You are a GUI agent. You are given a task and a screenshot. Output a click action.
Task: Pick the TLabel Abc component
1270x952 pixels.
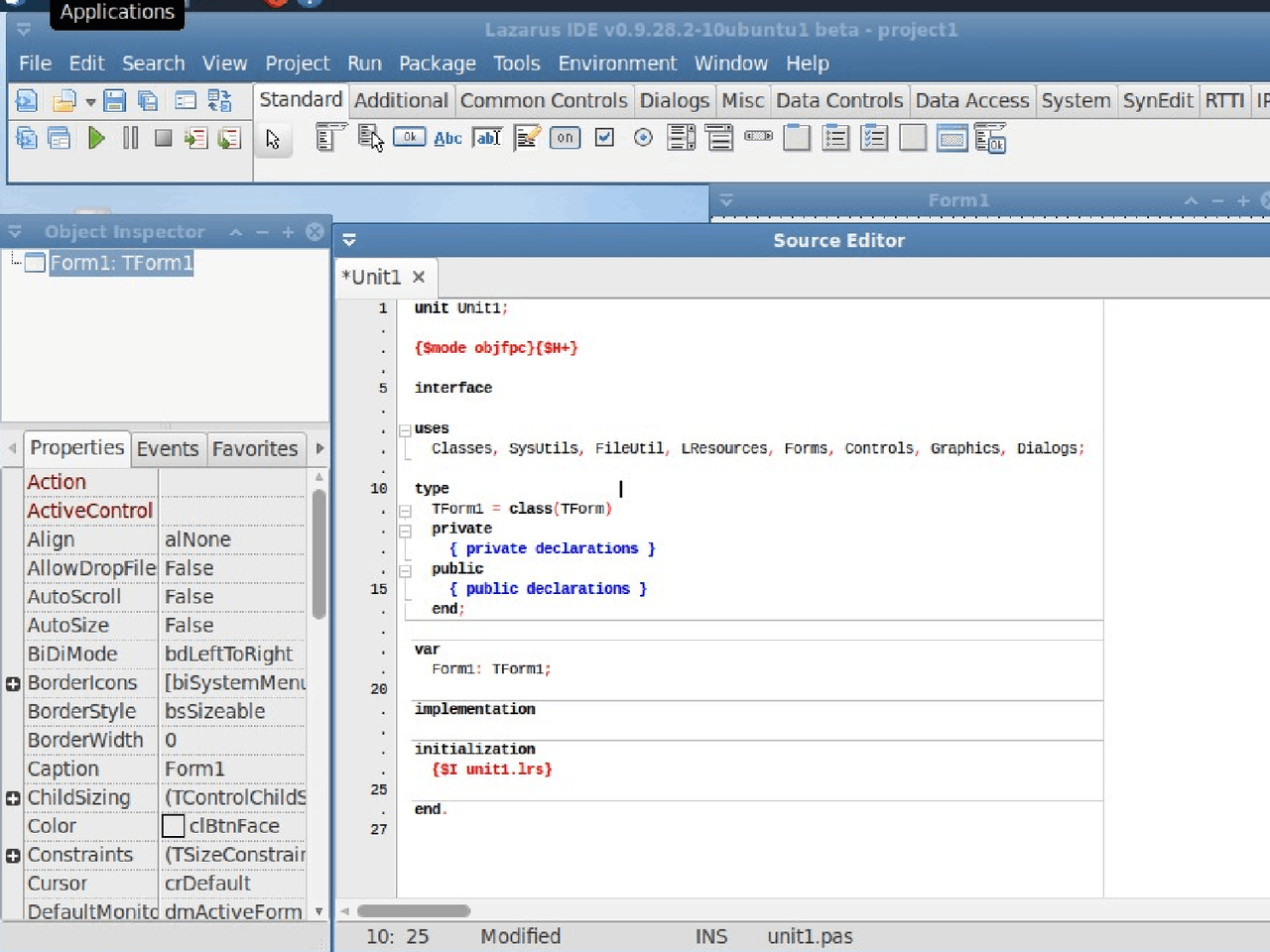(447, 138)
